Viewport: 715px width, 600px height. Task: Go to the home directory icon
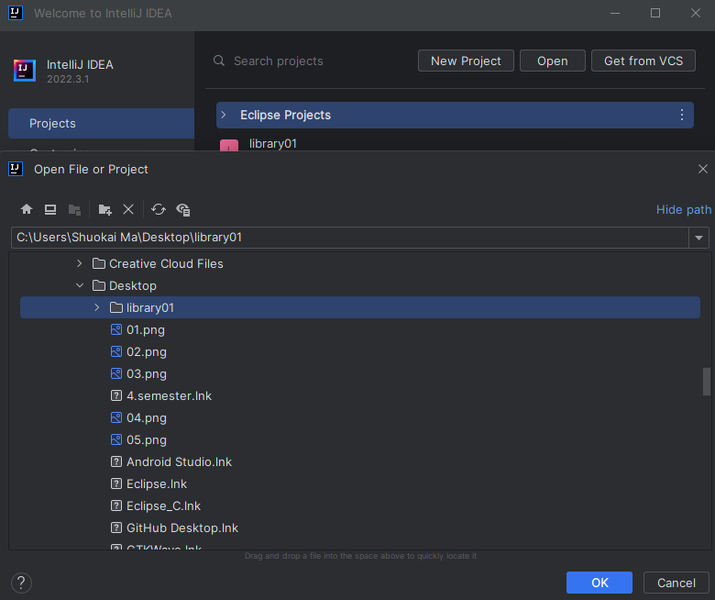pyautogui.click(x=26, y=209)
